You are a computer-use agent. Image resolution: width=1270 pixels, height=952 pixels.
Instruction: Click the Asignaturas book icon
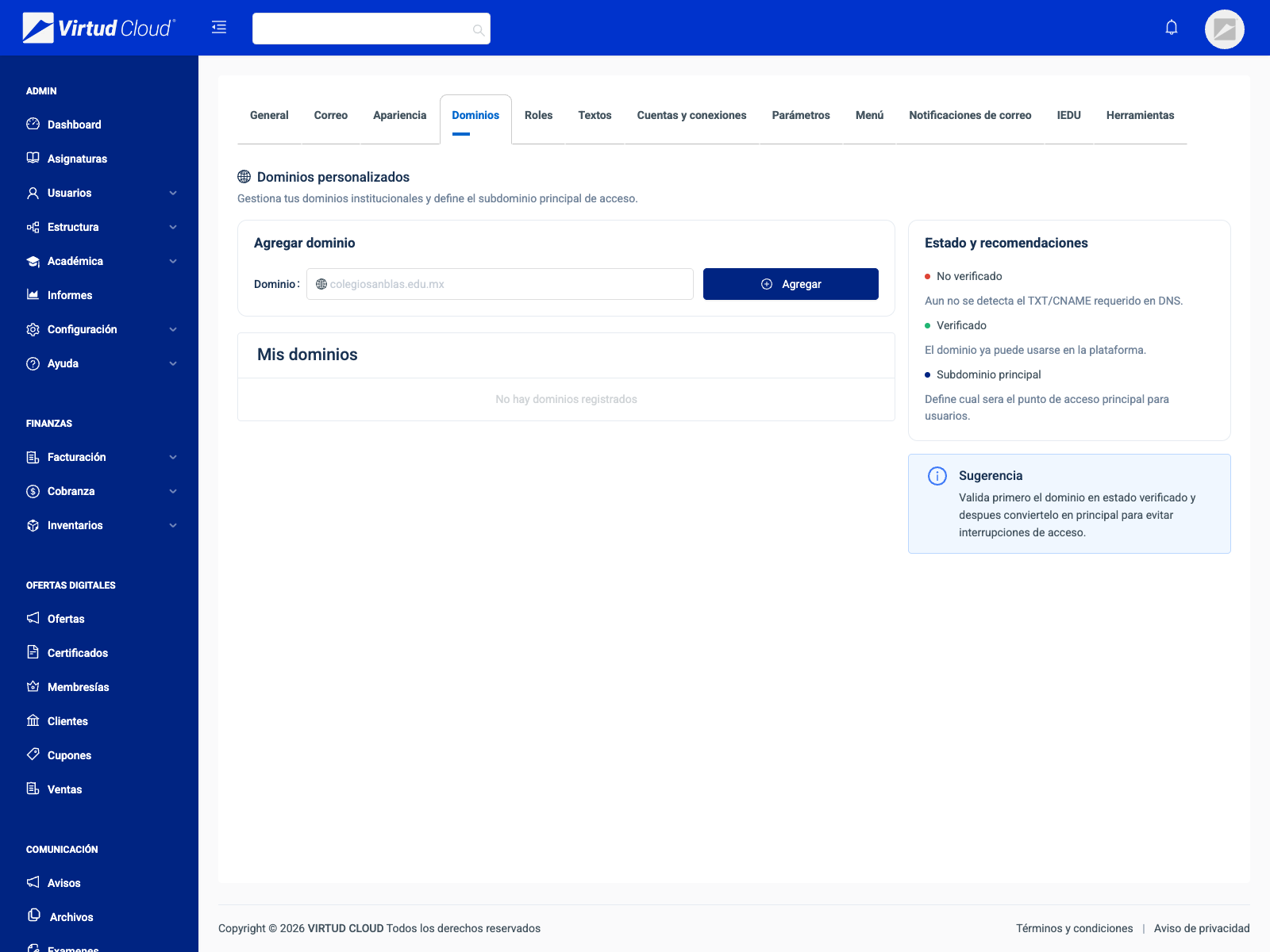pyautogui.click(x=33, y=158)
